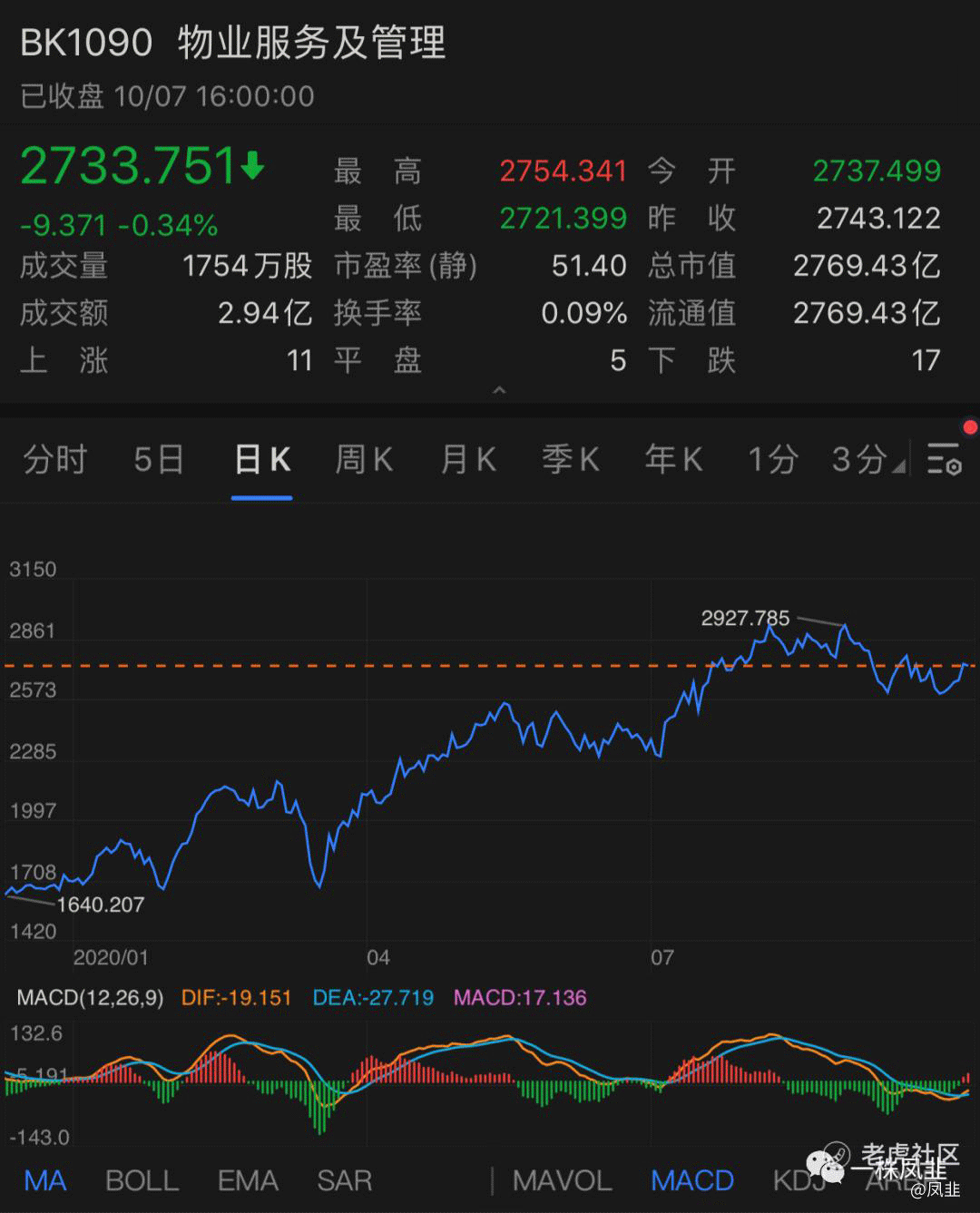Tap the chart peak label 2927.785
The image size is (980, 1213).
(745, 618)
